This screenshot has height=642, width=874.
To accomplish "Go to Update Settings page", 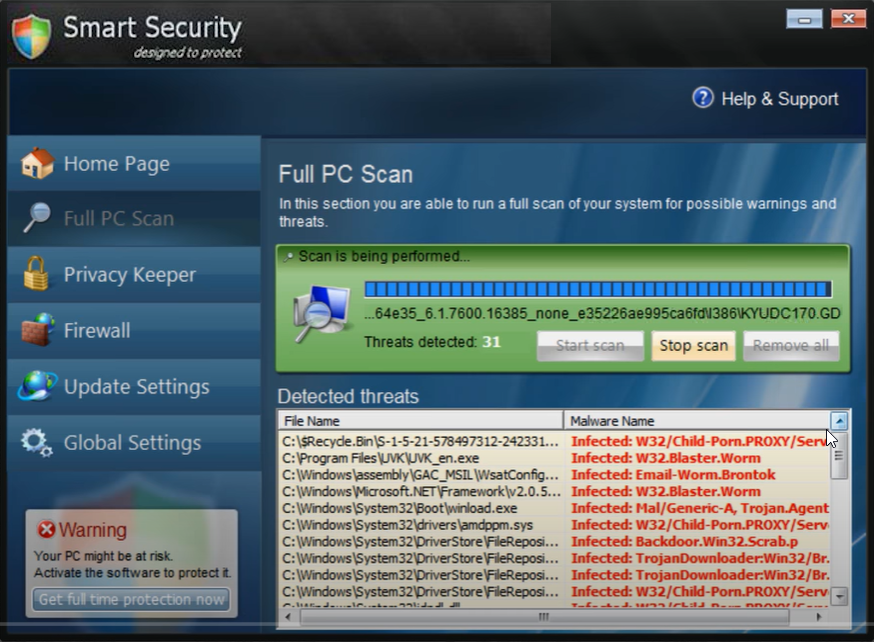I will pyautogui.click(x=136, y=387).
